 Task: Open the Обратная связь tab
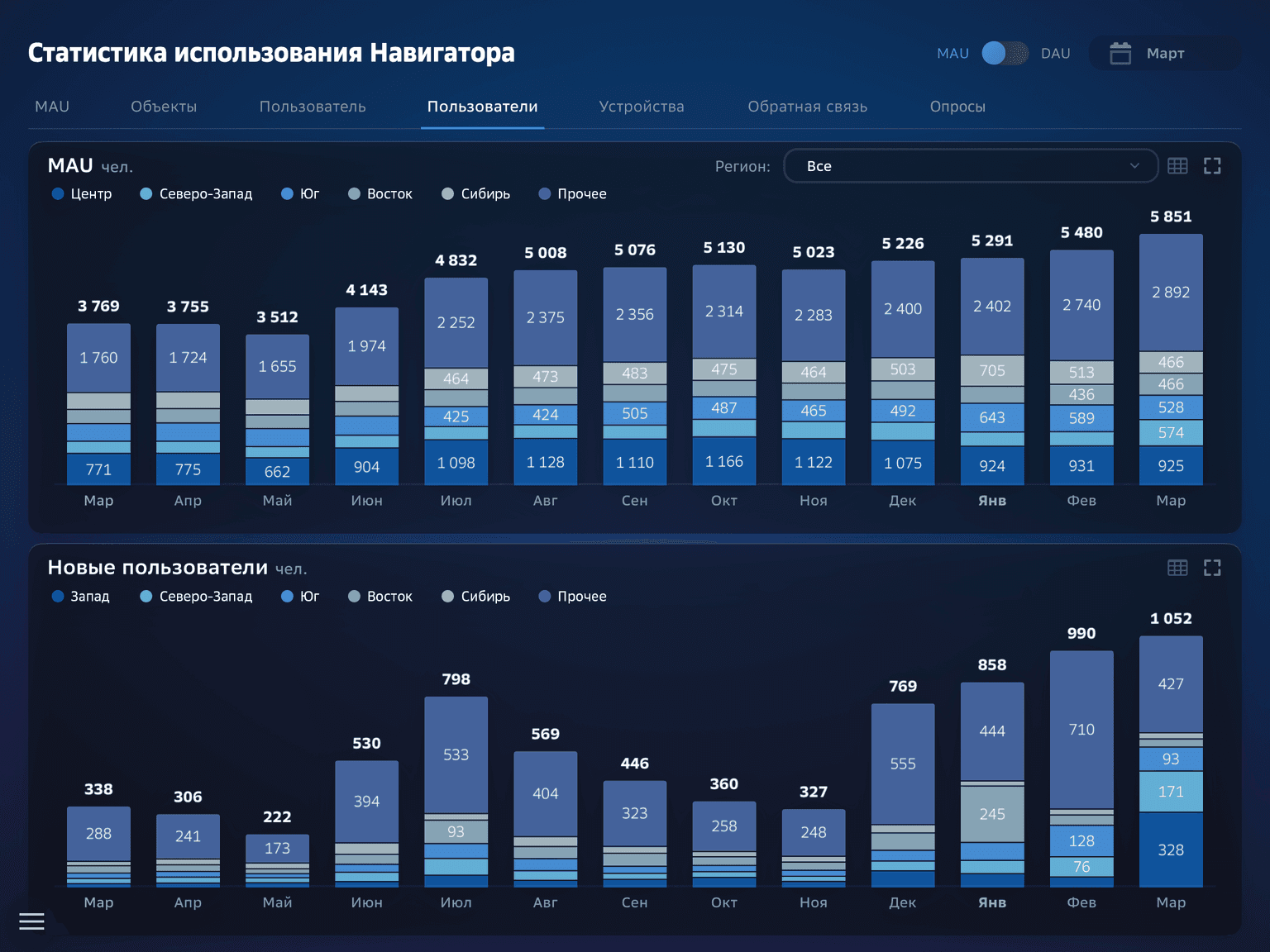pos(808,107)
